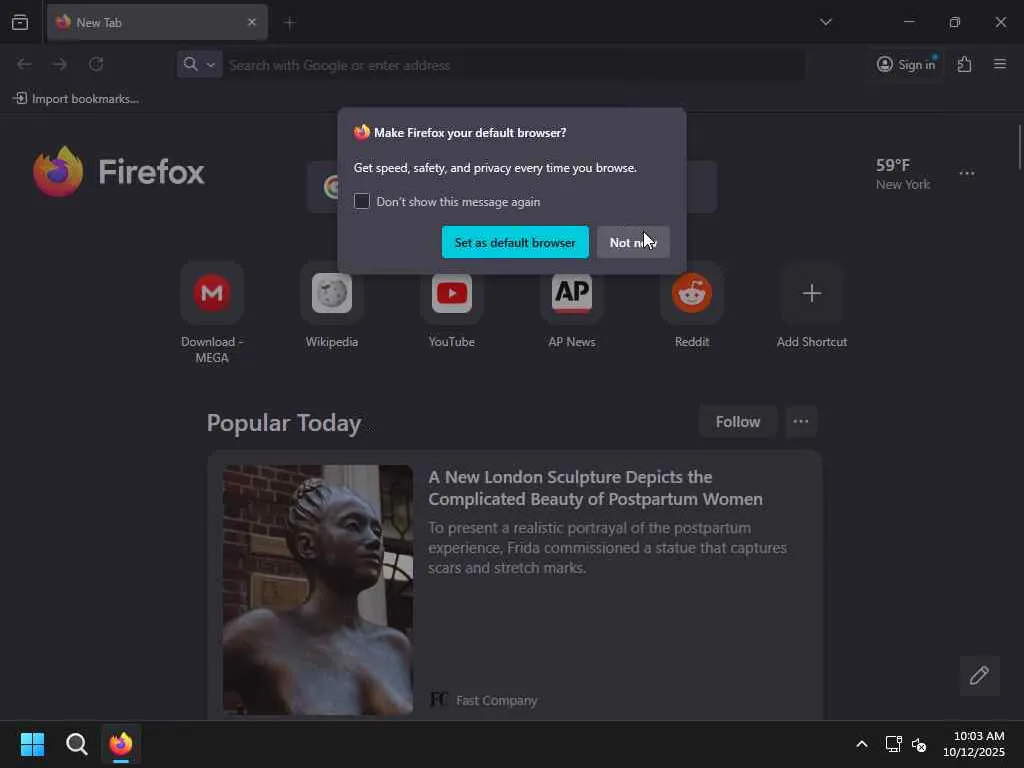Open the Firefox View icon beside tabs

pos(20,22)
